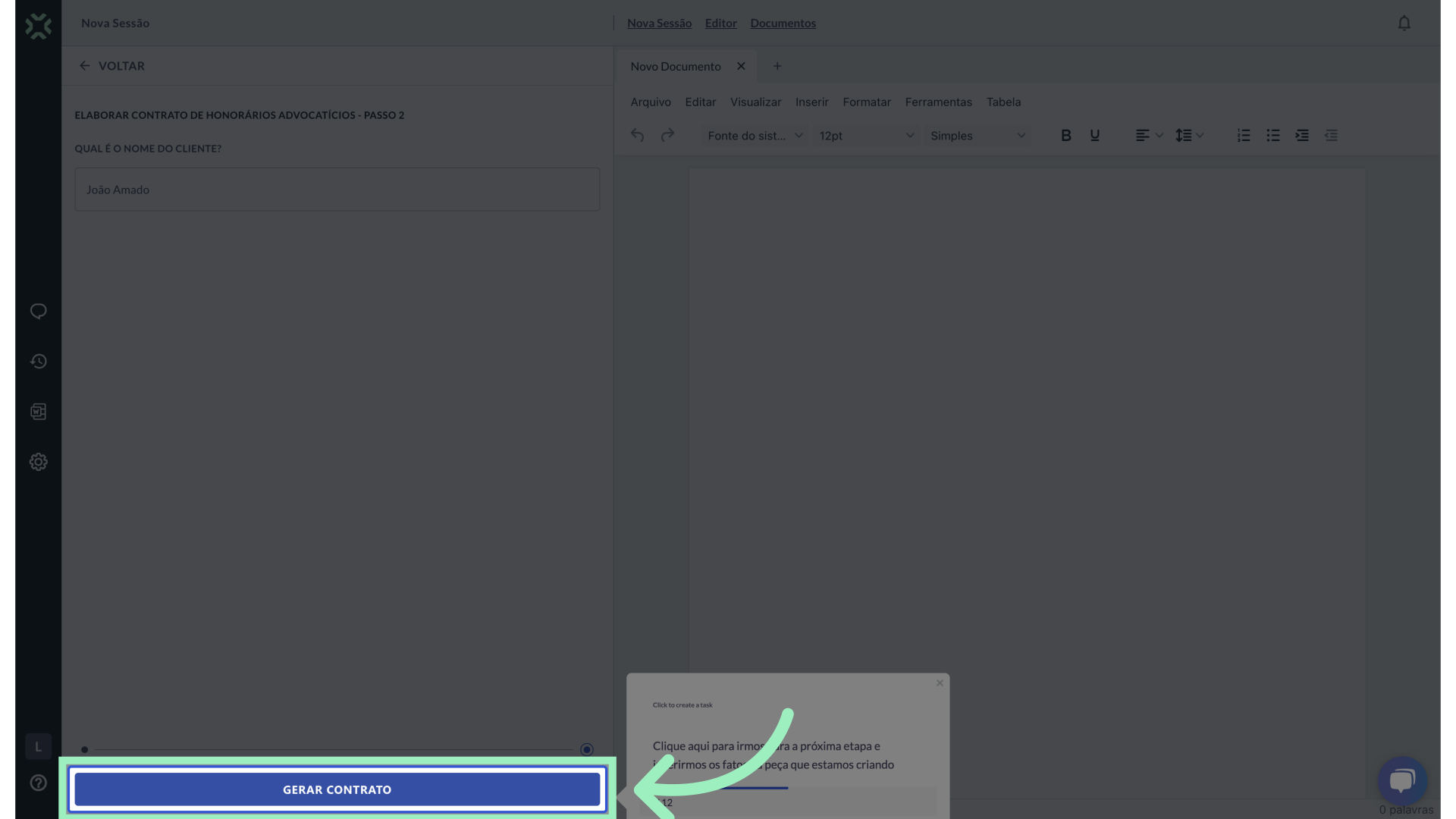1456x819 pixels.
Task: Click the undo arrow icon
Action: point(637,136)
